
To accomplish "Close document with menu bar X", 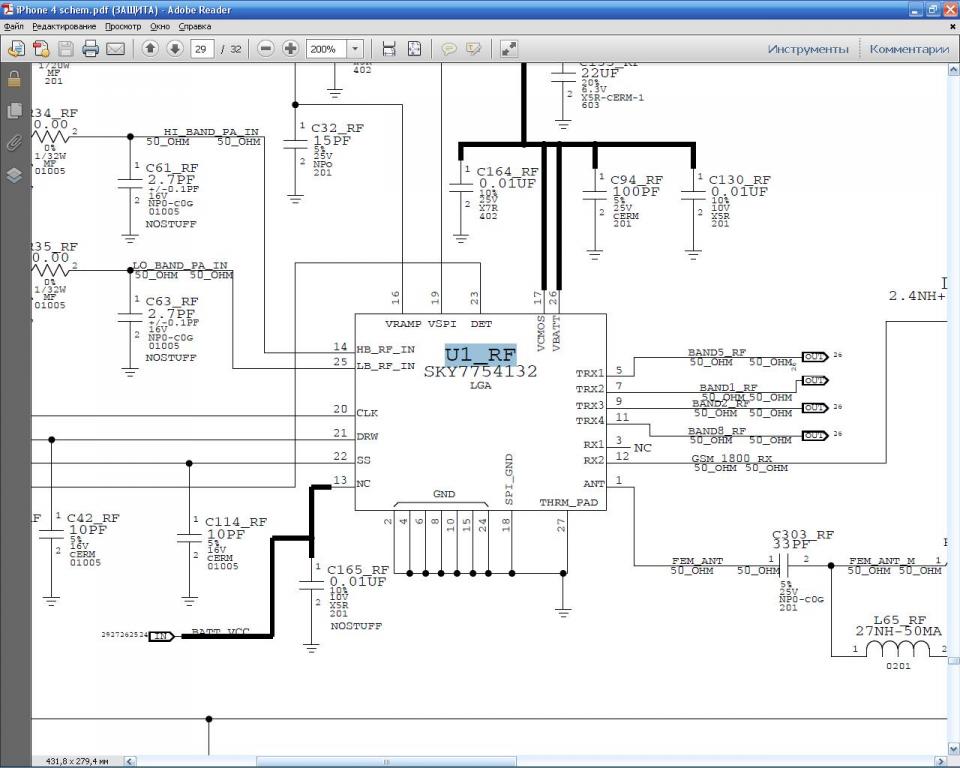I will point(952,26).
